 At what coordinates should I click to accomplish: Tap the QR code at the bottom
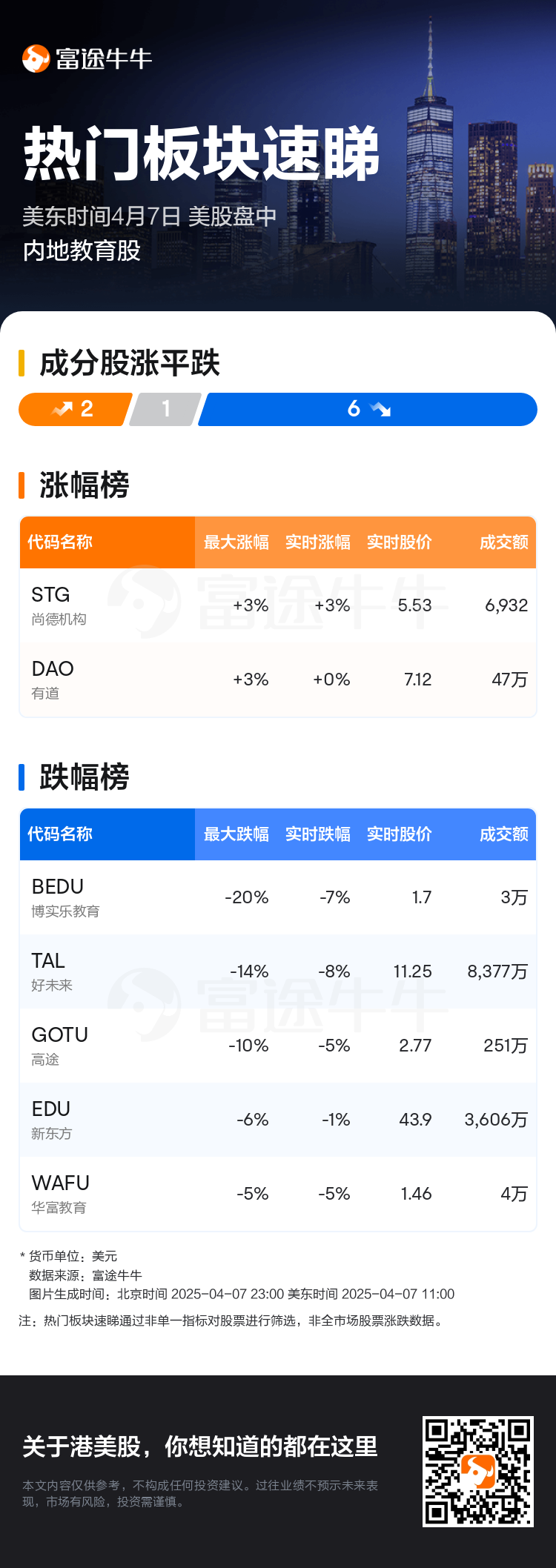(x=478, y=1471)
